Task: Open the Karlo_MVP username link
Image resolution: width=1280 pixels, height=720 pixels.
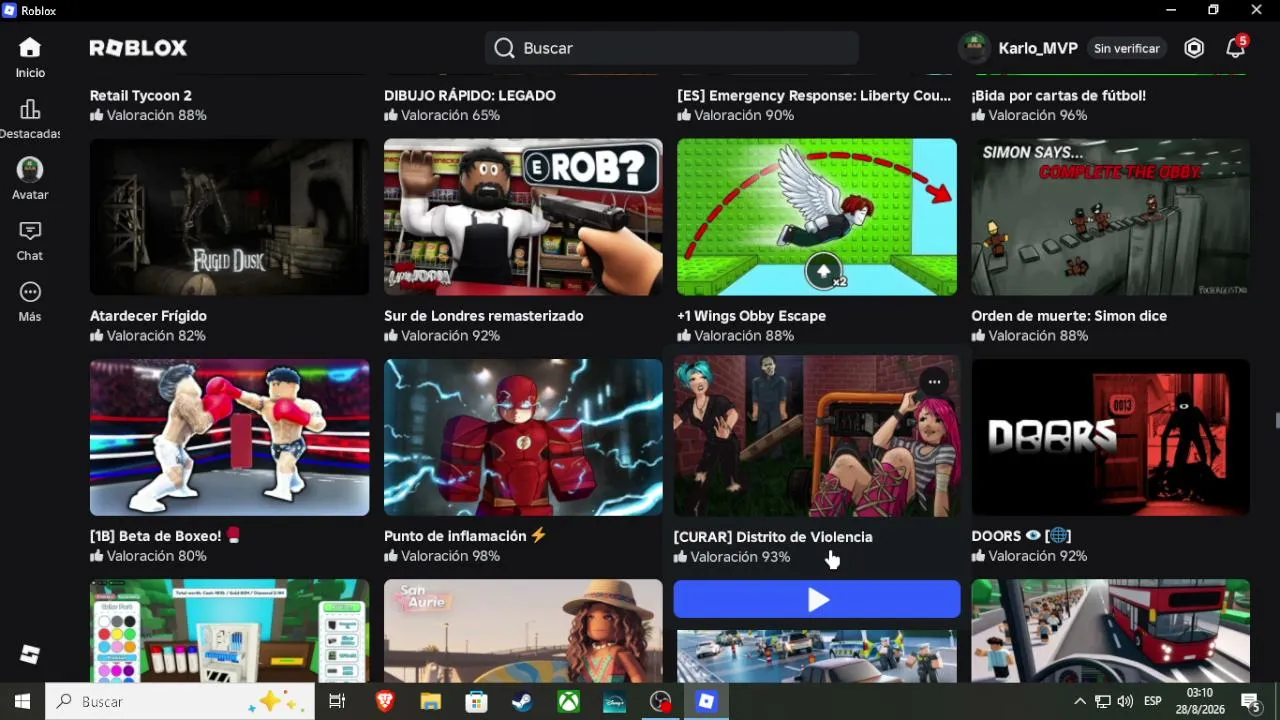Action: click(x=1038, y=48)
